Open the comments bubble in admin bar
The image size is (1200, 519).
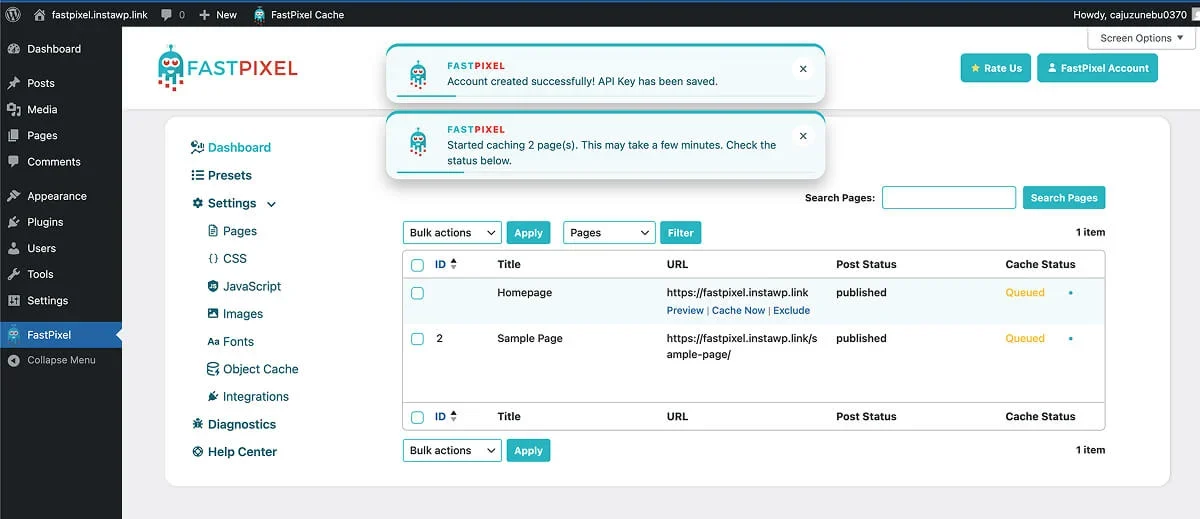(174, 14)
